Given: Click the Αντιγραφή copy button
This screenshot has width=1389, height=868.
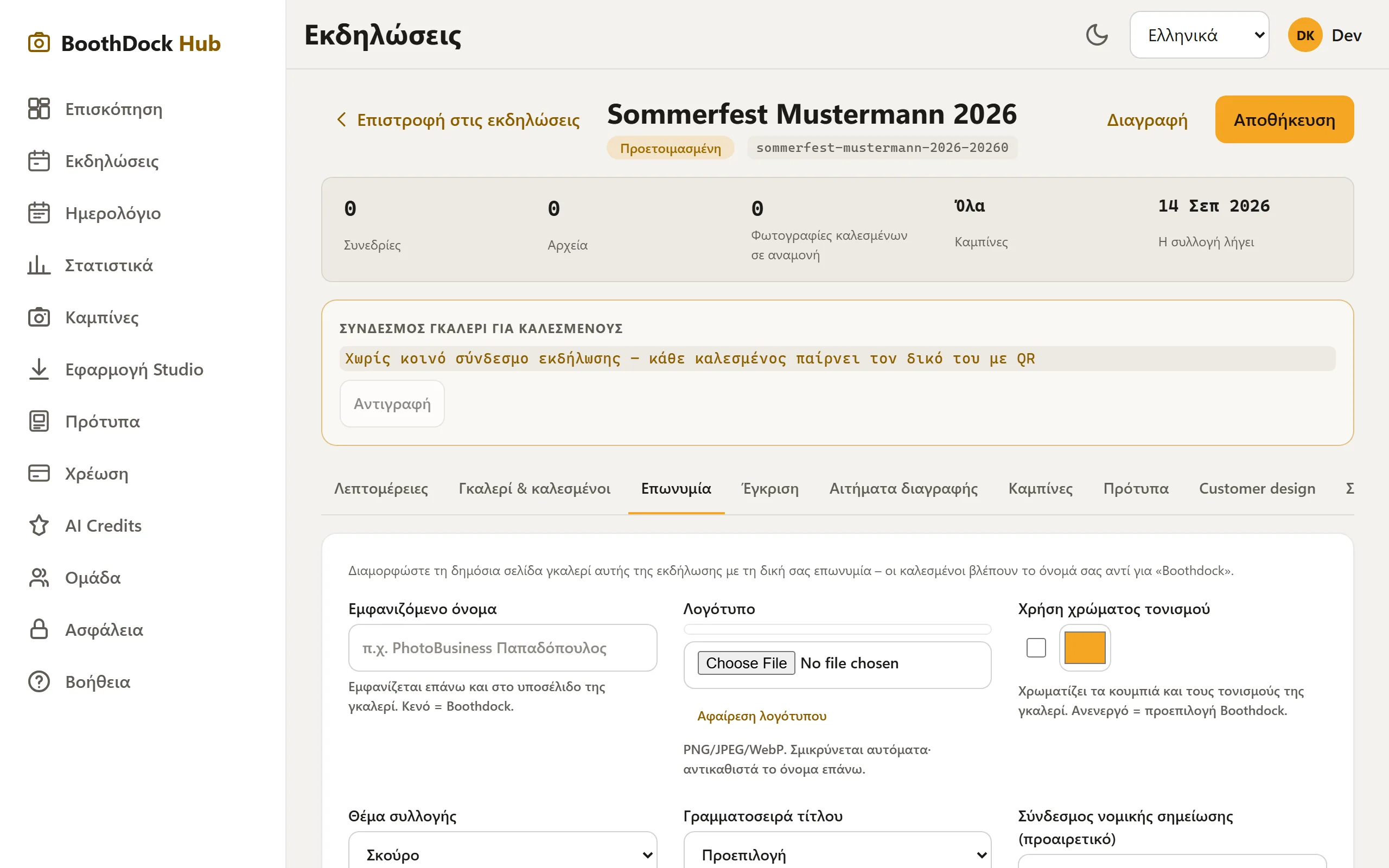Looking at the screenshot, I should pyautogui.click(x=392, y=404).
